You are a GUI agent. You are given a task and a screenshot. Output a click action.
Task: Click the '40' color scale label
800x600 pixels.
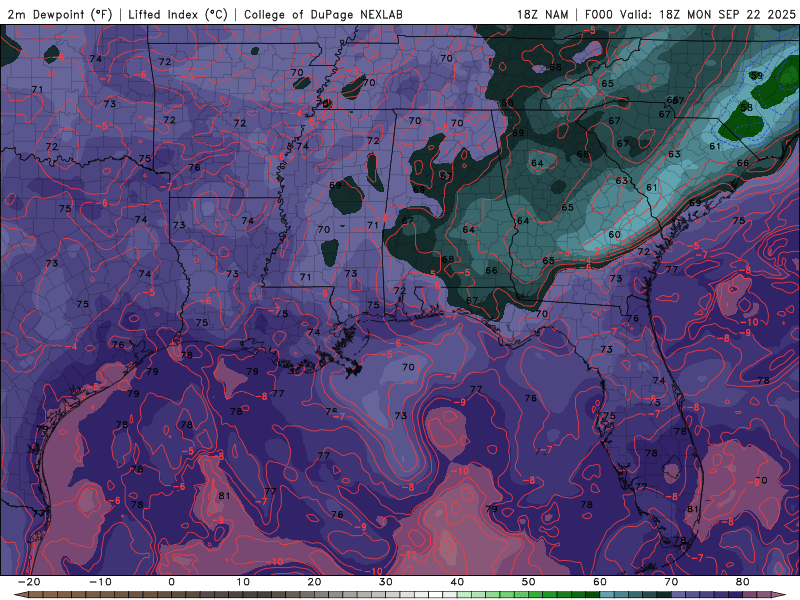click(457, 582)
